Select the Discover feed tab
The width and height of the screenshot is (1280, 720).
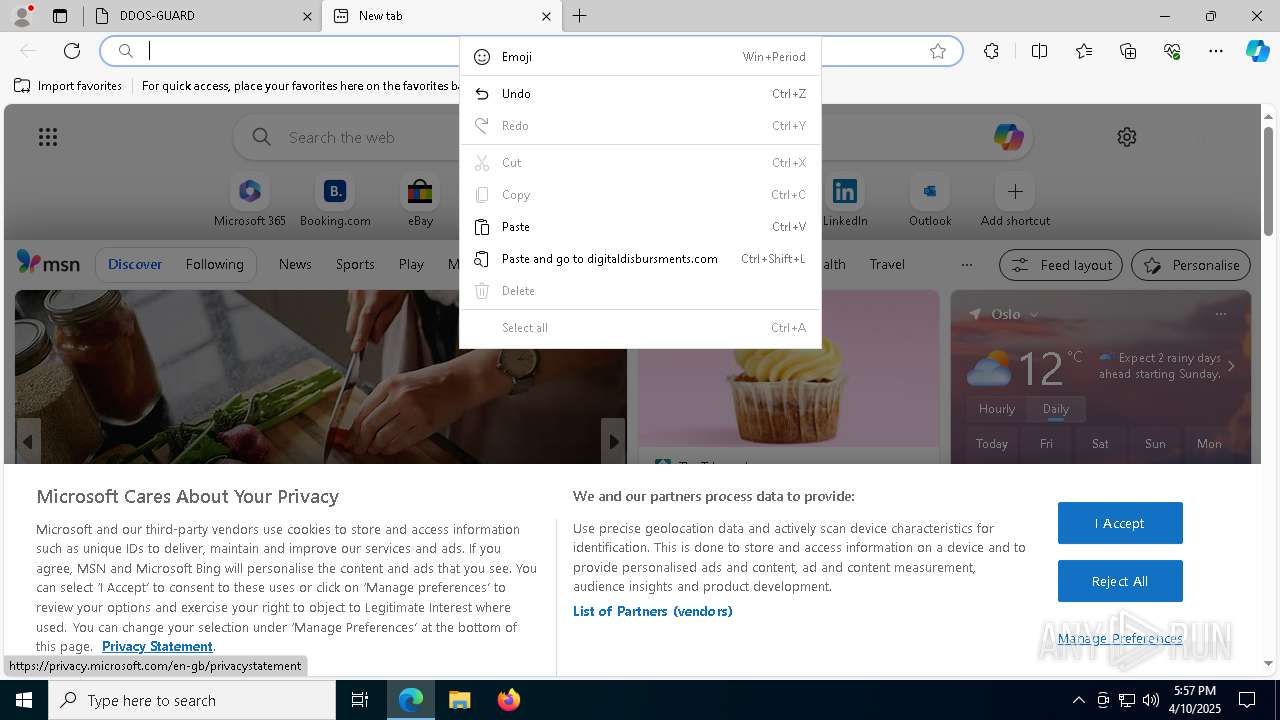[x=135, y=264]
